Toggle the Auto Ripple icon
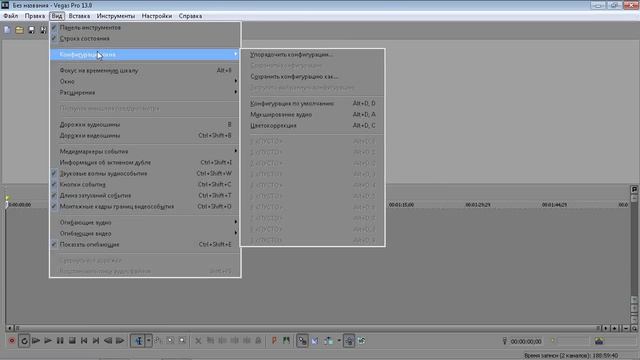 pos(329,341)
